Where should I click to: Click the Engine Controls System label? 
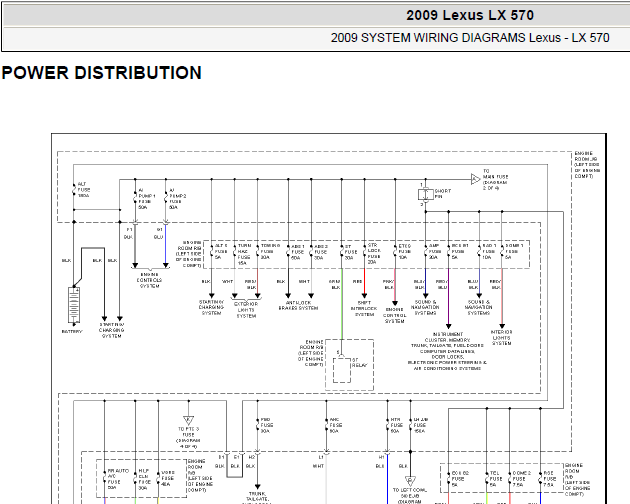click(149, 280)
